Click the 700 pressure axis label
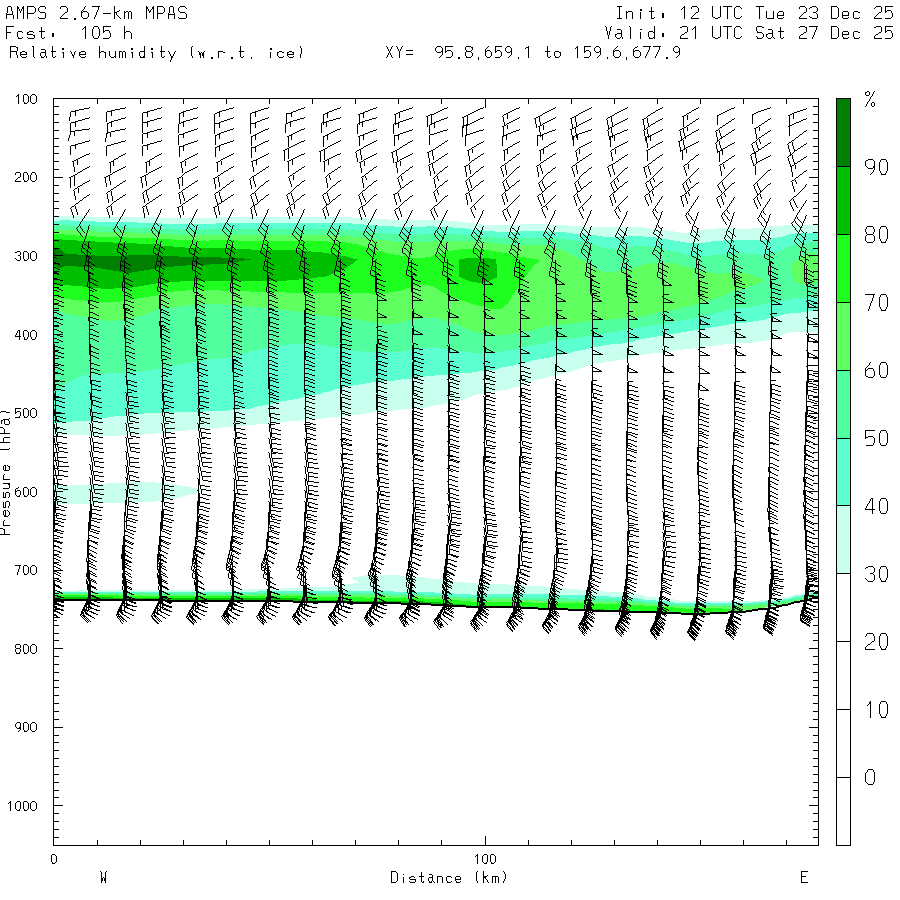Viewport: 900px width, 900px height. click(x=26, y=571)
